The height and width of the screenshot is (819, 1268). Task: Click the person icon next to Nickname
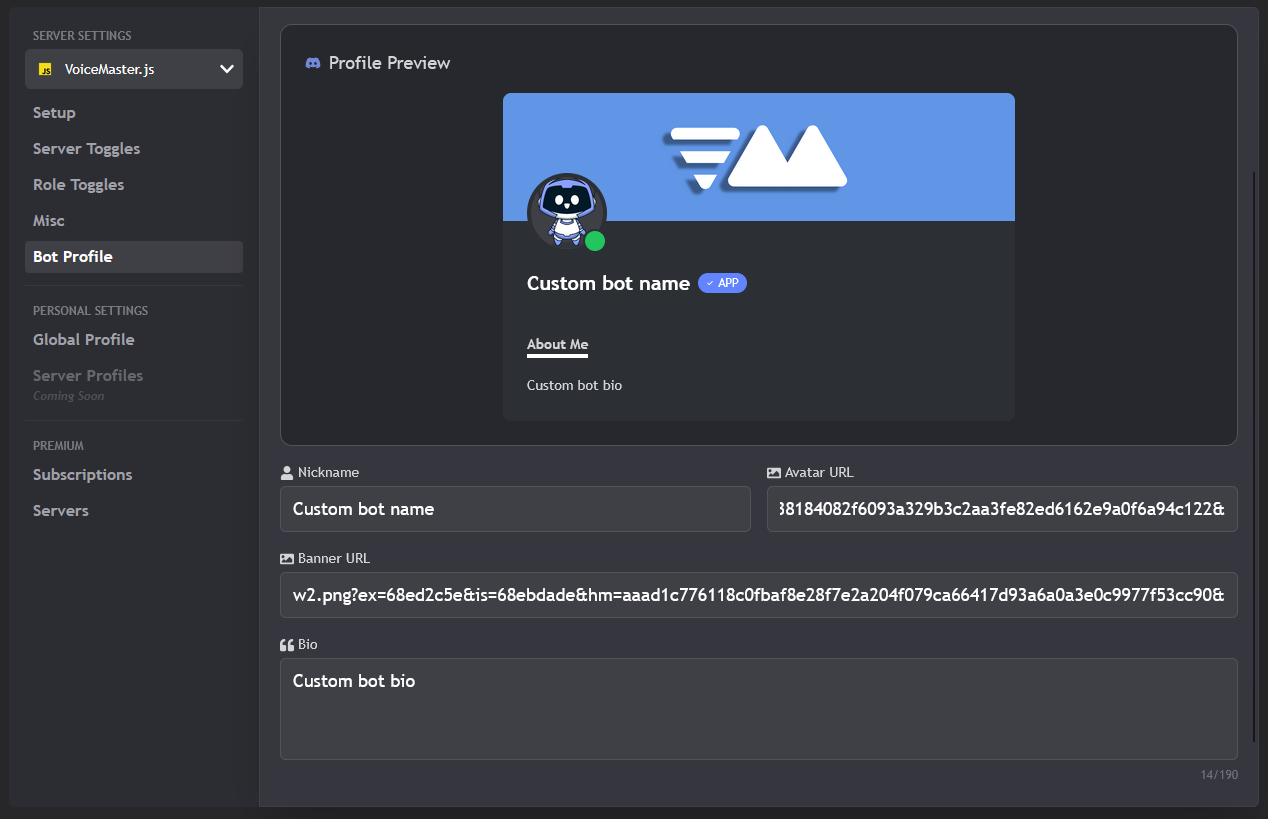pos(285,471)
